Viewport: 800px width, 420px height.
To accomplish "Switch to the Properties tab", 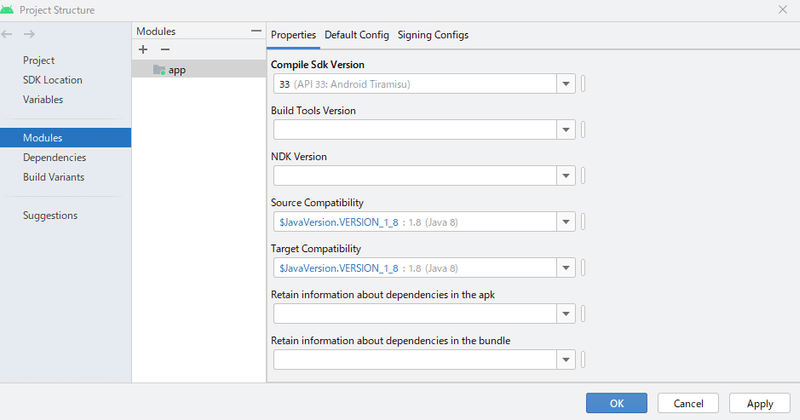I will click(293, 35).
